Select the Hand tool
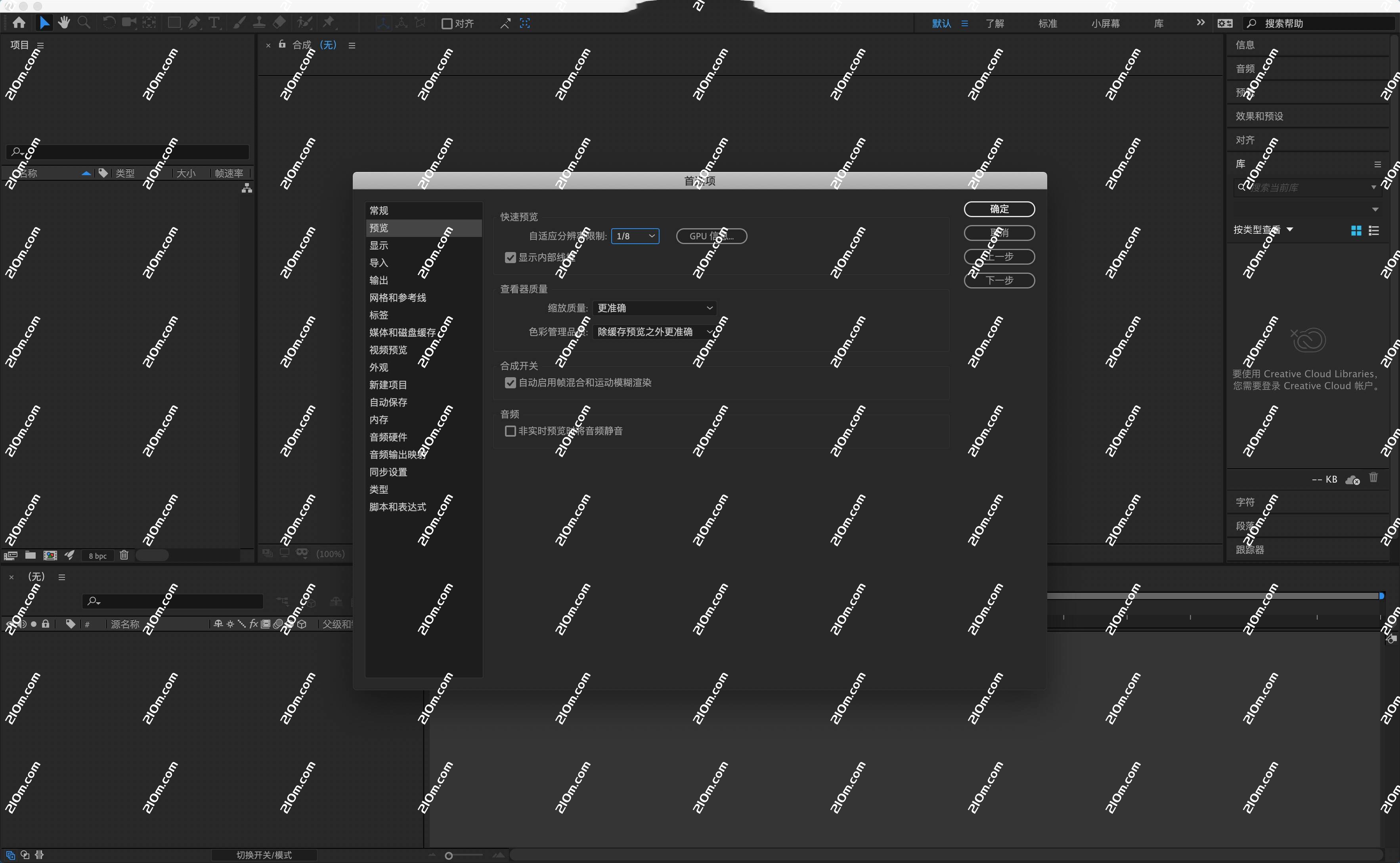The height and width of the screenshot is (863, 1400). pyautogui.click(x=63, y=23)
